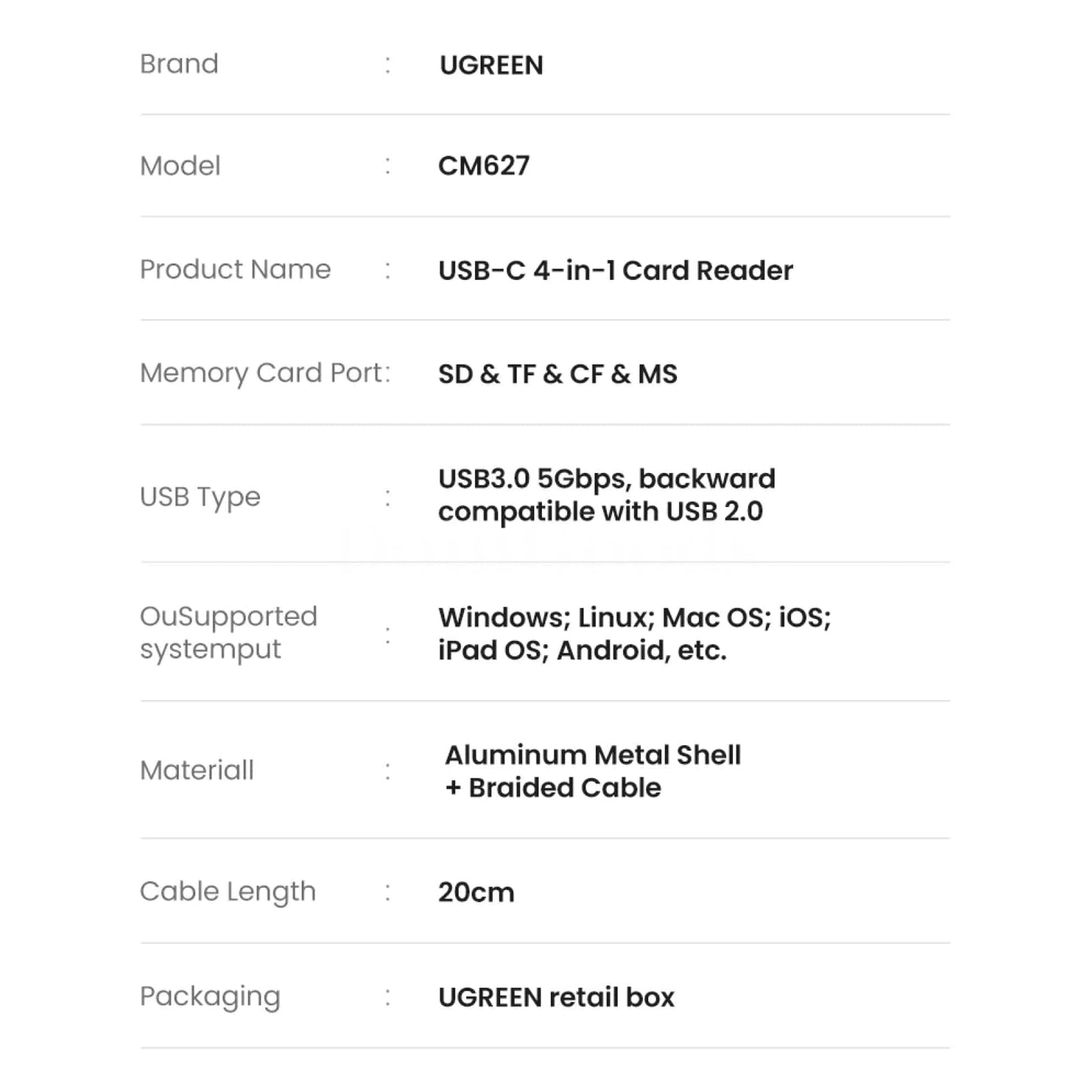The height and width of the screenshot is (1092, 1092).
Task: Click the 'iPad OS; Android, etc.' line
Action: click(582, 651)
